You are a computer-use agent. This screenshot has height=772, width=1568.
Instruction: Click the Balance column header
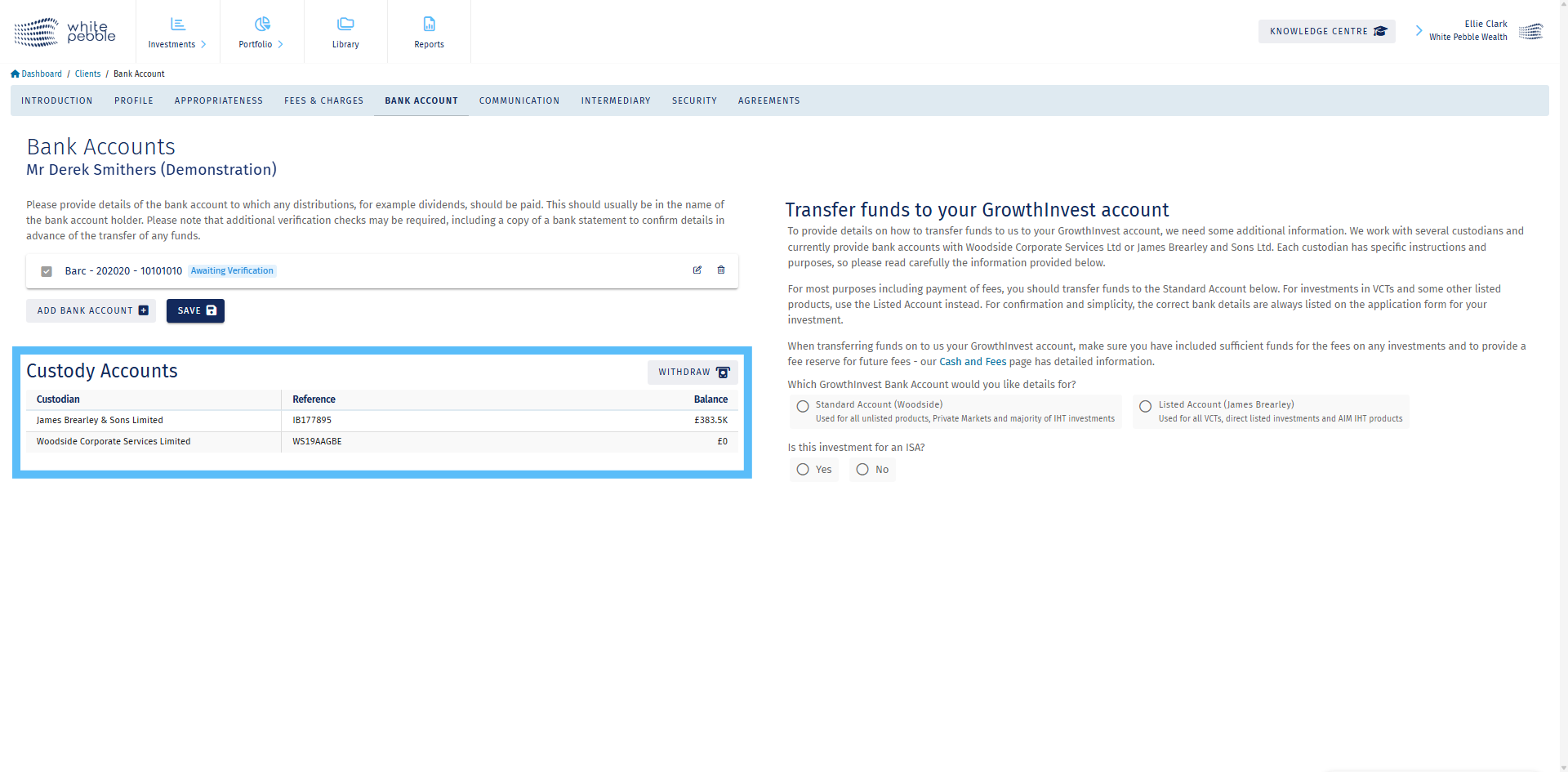(711, 399)
